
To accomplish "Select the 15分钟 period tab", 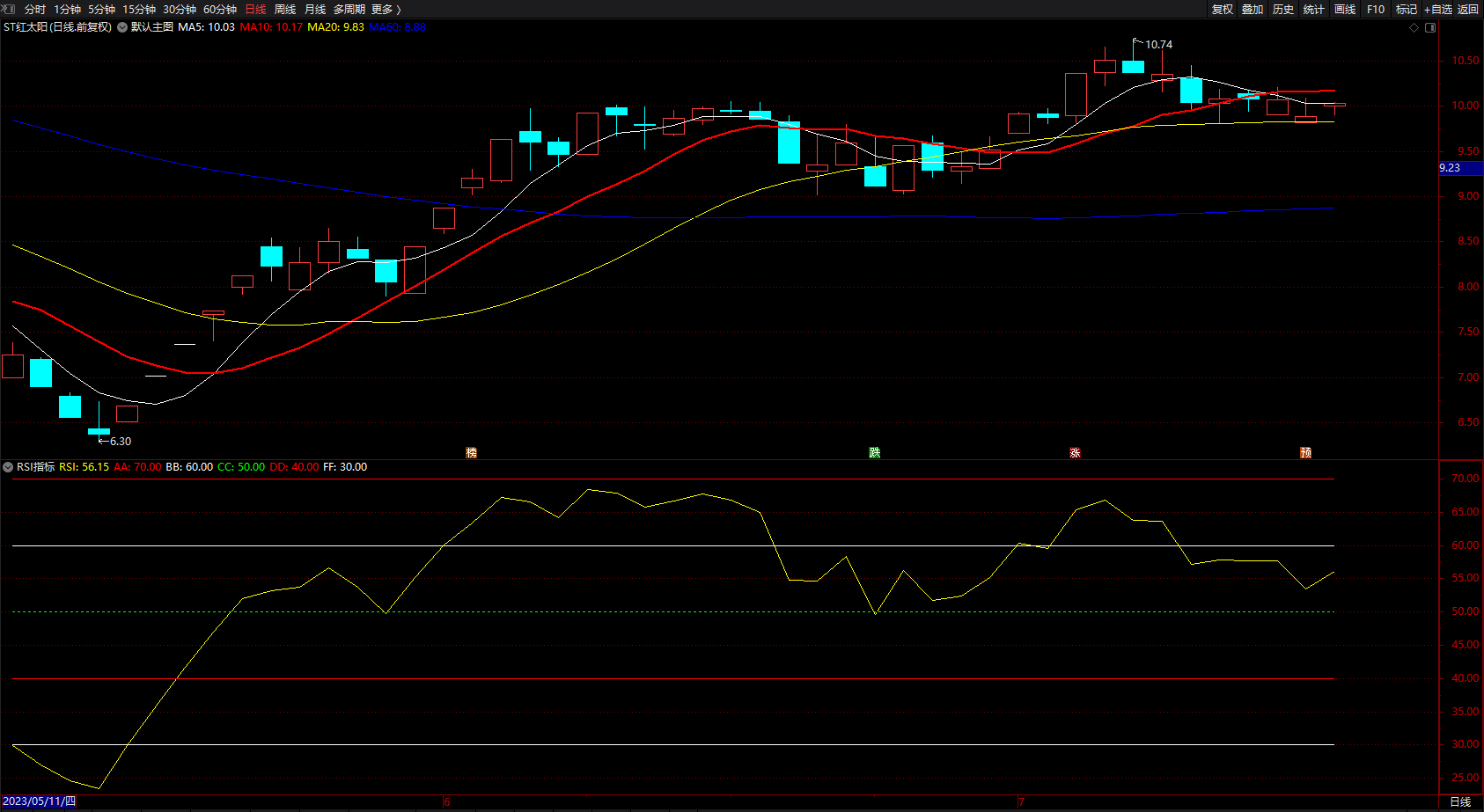I will [x=139, y=10].
